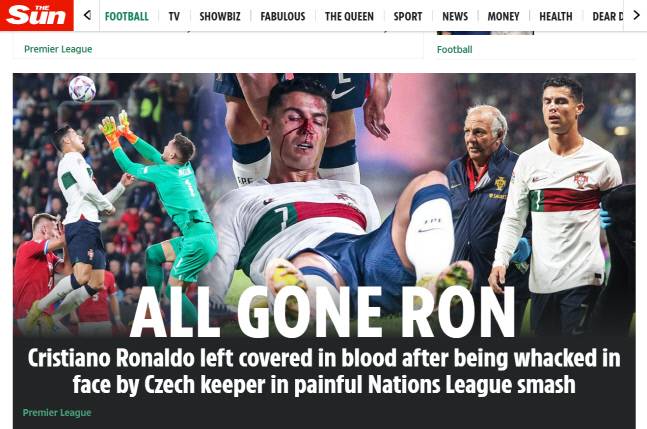Click the upper Premier League category link
The image size is (647, 429).
pyautogui.click(x=58, y=49)
